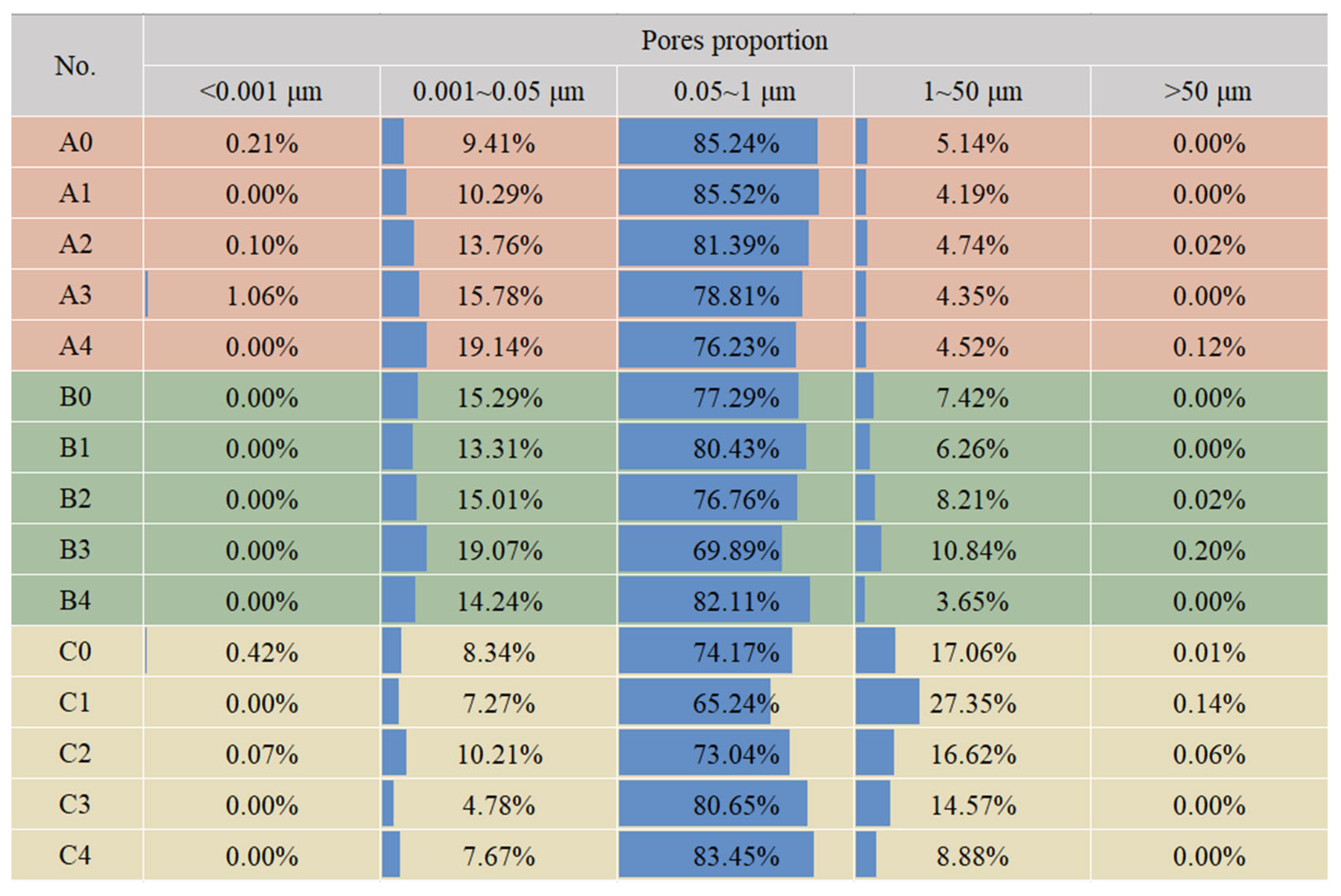Select the "No." column header
1341x896 pixels.
pos(76,66)
